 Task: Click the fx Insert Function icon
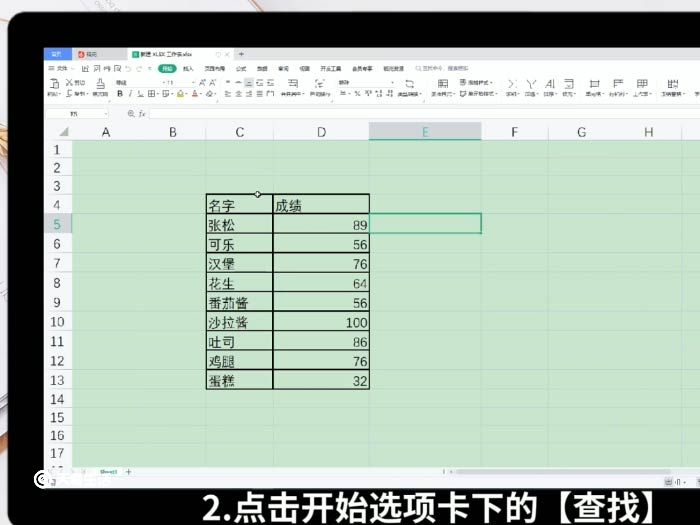pos(142,114)
